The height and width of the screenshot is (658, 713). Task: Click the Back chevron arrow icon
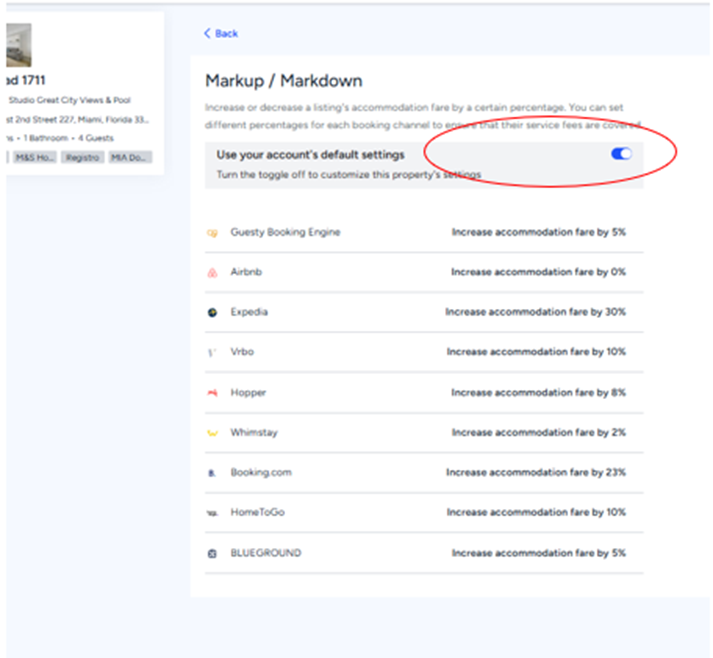tap(207, 33)
